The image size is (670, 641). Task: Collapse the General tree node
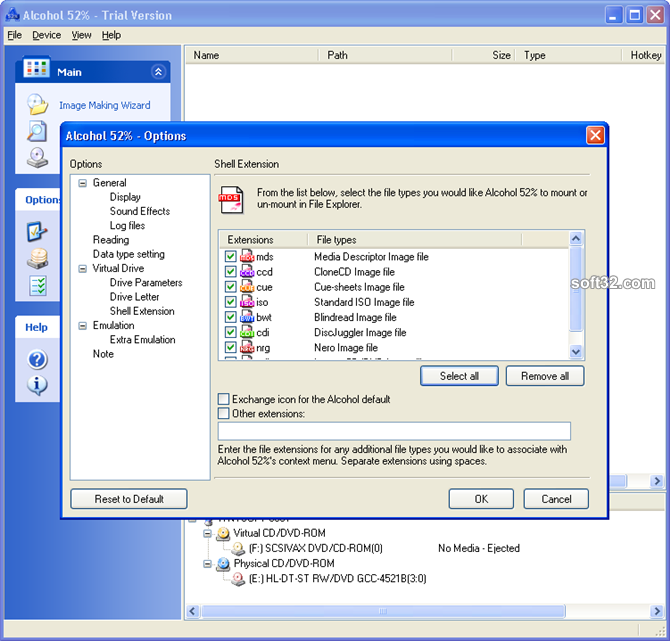(82, 183)
